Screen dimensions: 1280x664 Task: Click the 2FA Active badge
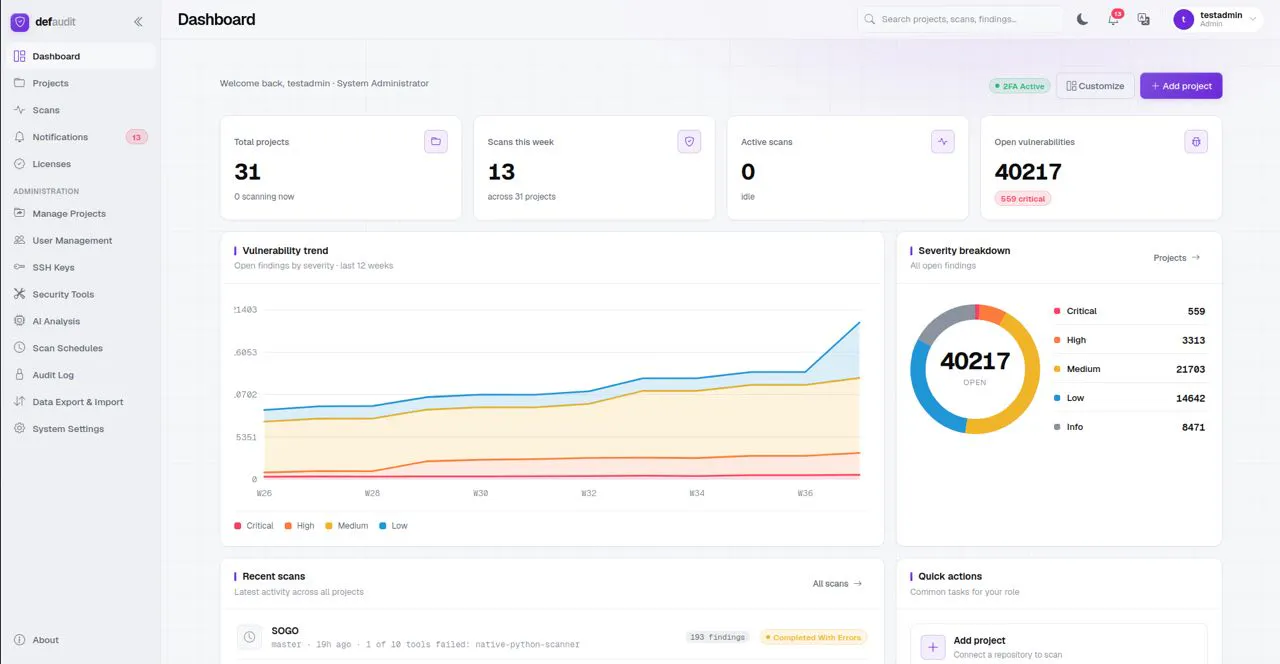coord(1019,86)
